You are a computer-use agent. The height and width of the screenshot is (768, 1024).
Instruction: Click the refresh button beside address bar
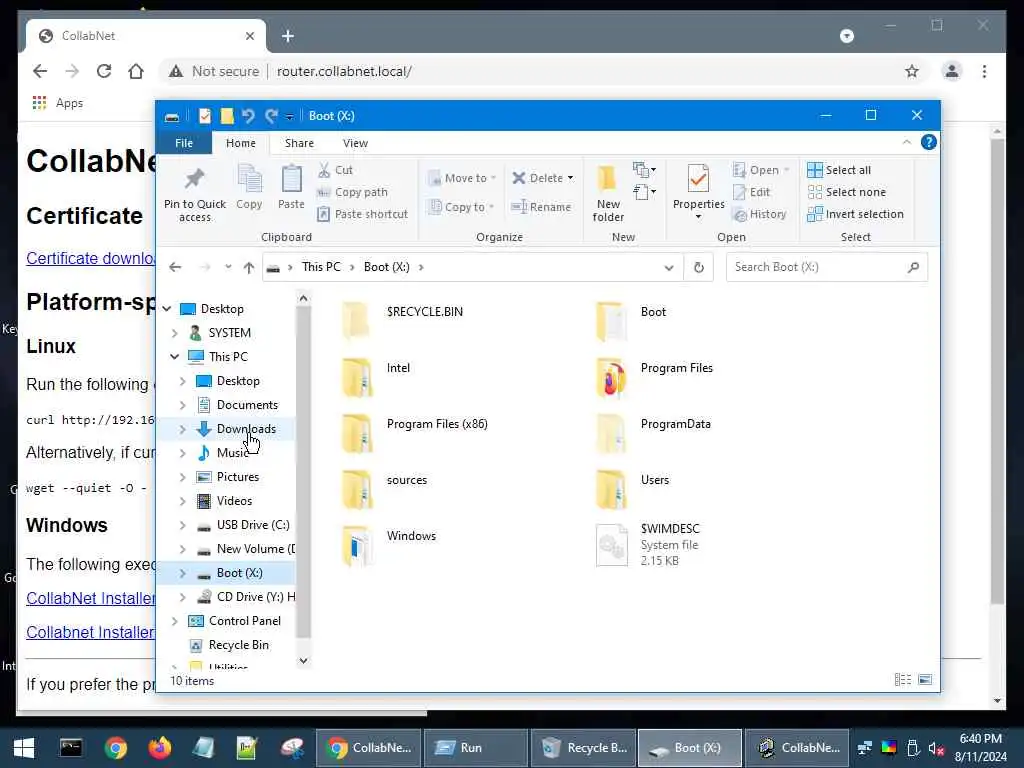(699, 267)
